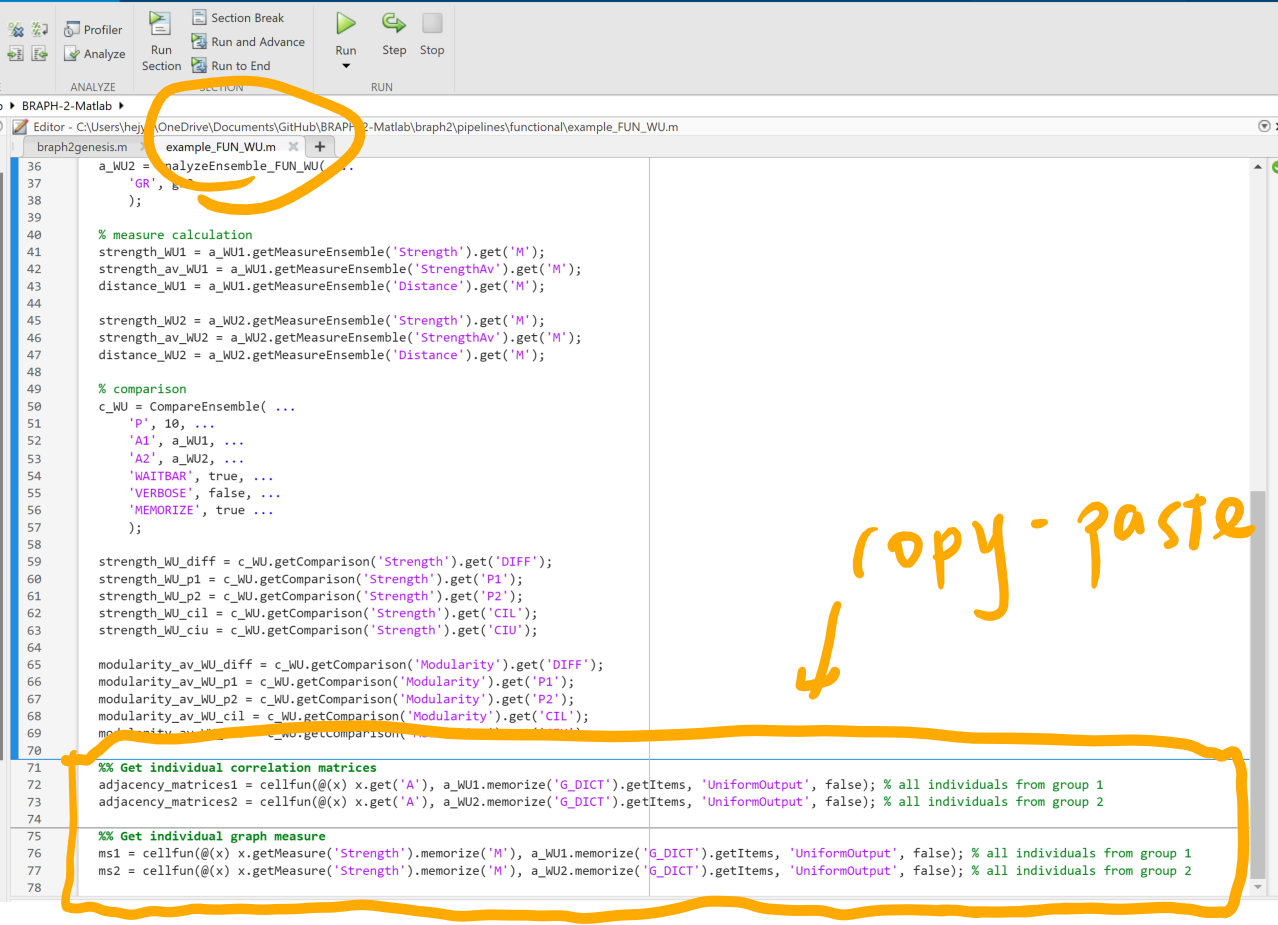Click line number 50 in the gutter
Screen dimensions: 1278x925
click(x=35, y=407)
